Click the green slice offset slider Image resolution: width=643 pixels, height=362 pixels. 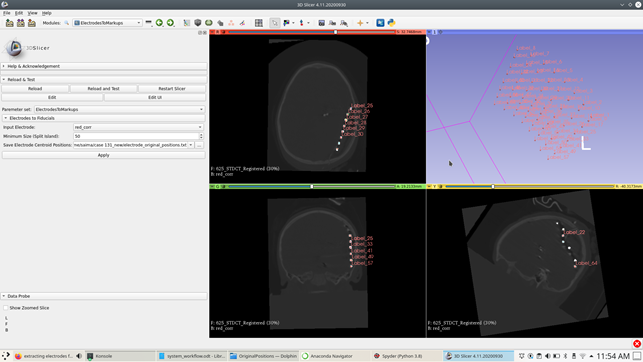tap(312, 186)
